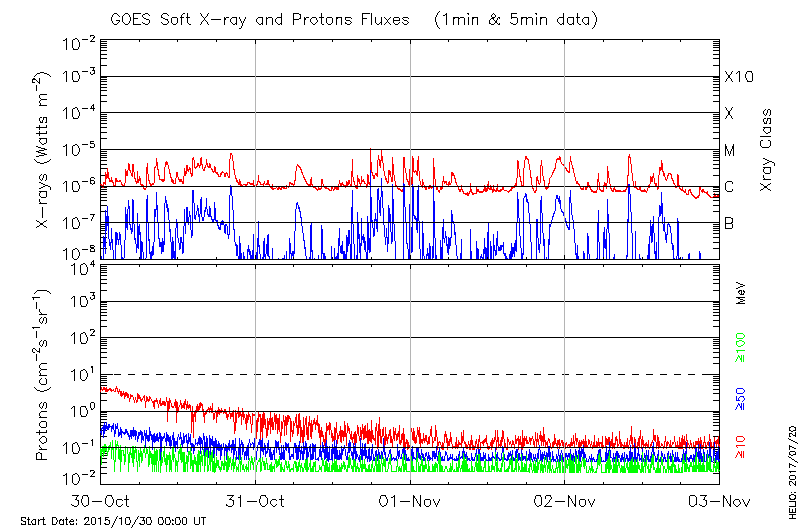The height and width of the screenshot is (530, 800).
Task: Click the 'Xray Class' right axis label
Action: click(767, 150)
